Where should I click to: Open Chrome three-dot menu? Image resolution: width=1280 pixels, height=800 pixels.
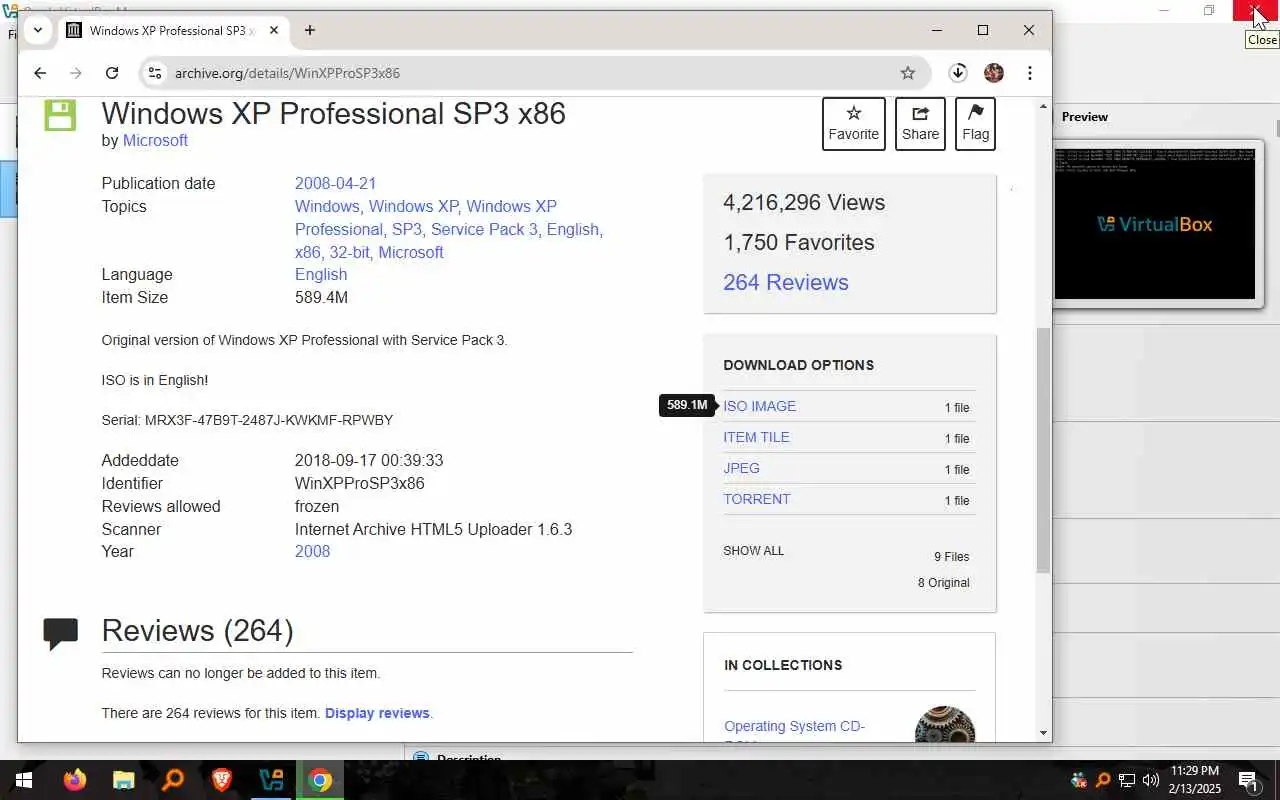pyautogui.click(x=1029, y=73)
